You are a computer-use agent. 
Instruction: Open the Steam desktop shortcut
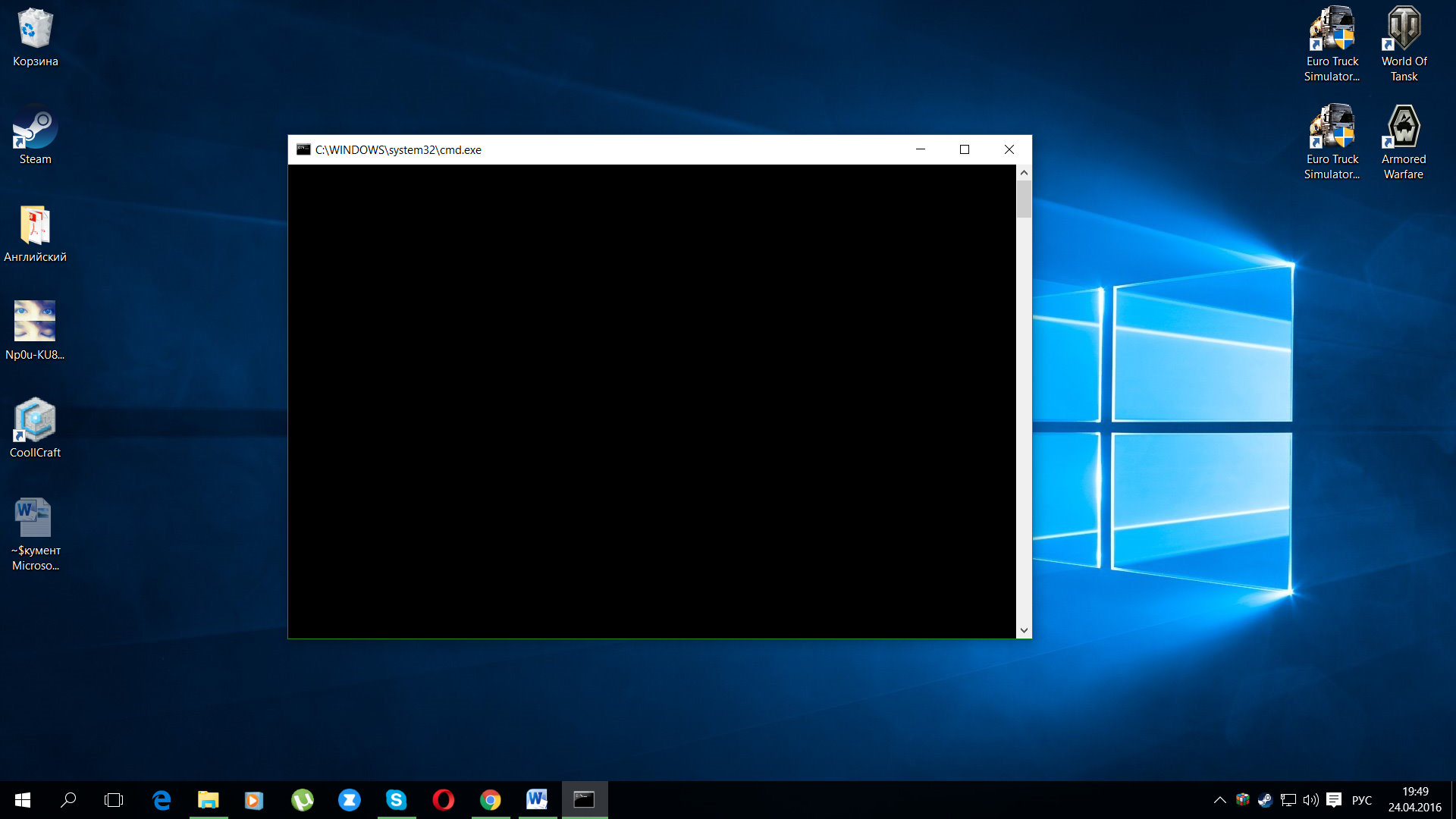click(x=35, y=136)
